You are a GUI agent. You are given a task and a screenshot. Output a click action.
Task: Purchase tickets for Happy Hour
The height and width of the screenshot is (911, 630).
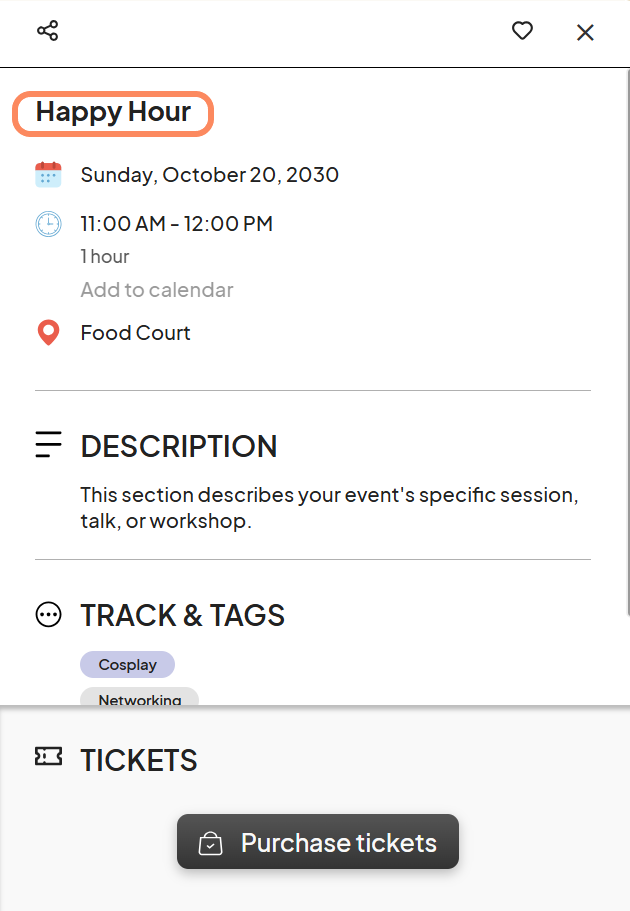(318, 841)
